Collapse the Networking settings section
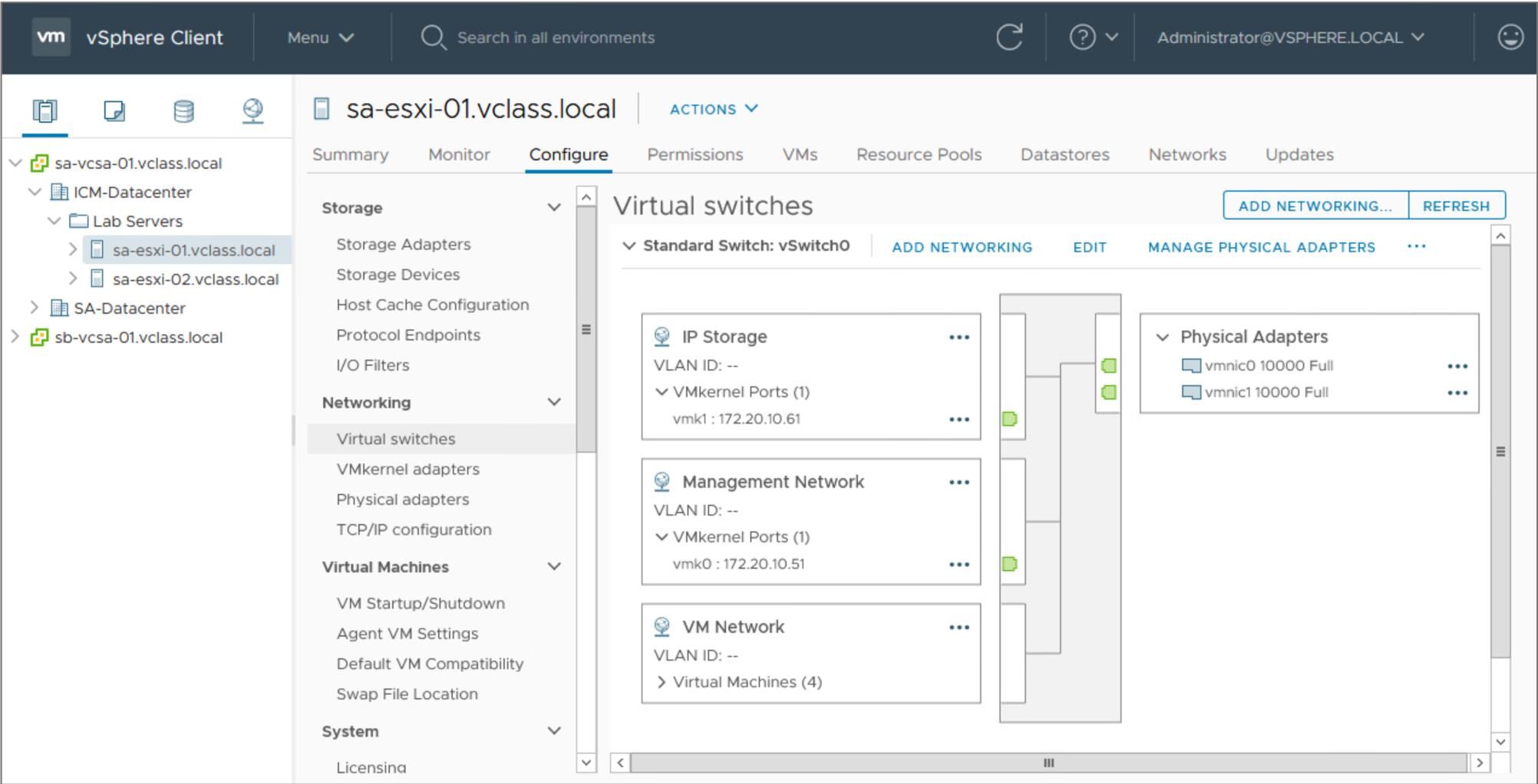This screenshot has height=784, width=1538. pos(554,402)
